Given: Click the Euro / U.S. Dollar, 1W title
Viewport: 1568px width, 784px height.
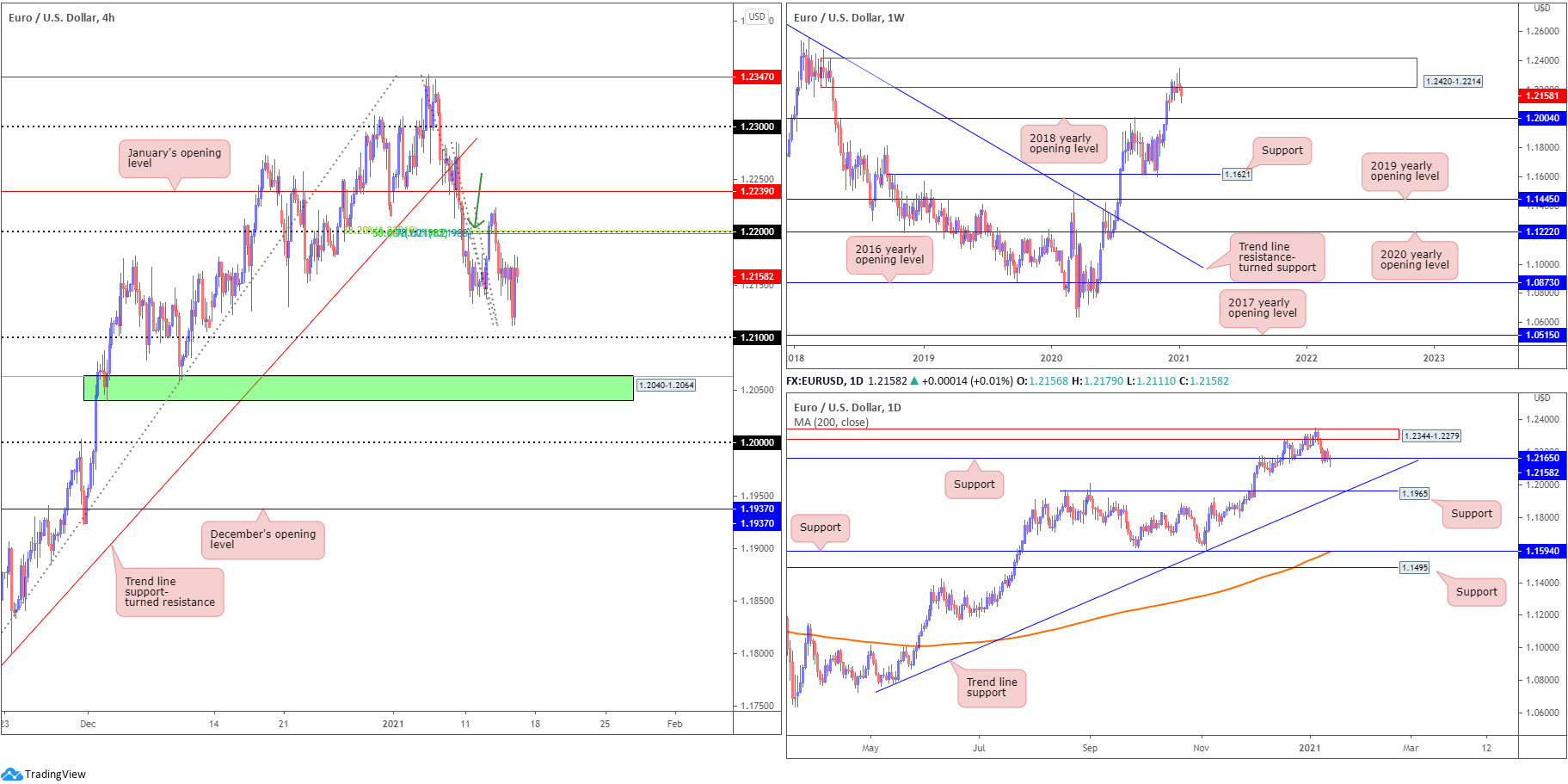Looking at the screenshot, I should [849, 17].
